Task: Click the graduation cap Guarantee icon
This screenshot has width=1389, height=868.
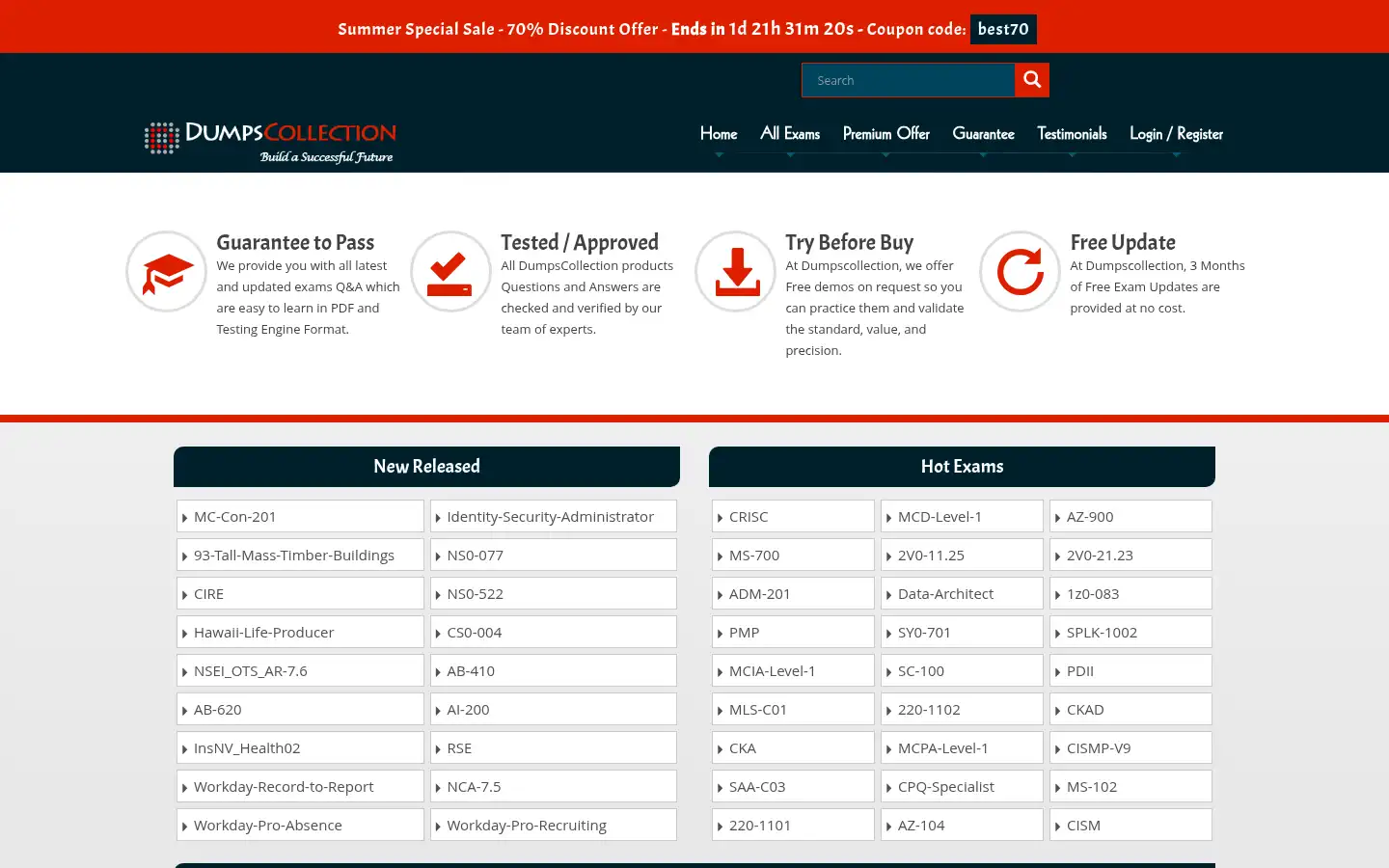Action: tap(167, 271)
